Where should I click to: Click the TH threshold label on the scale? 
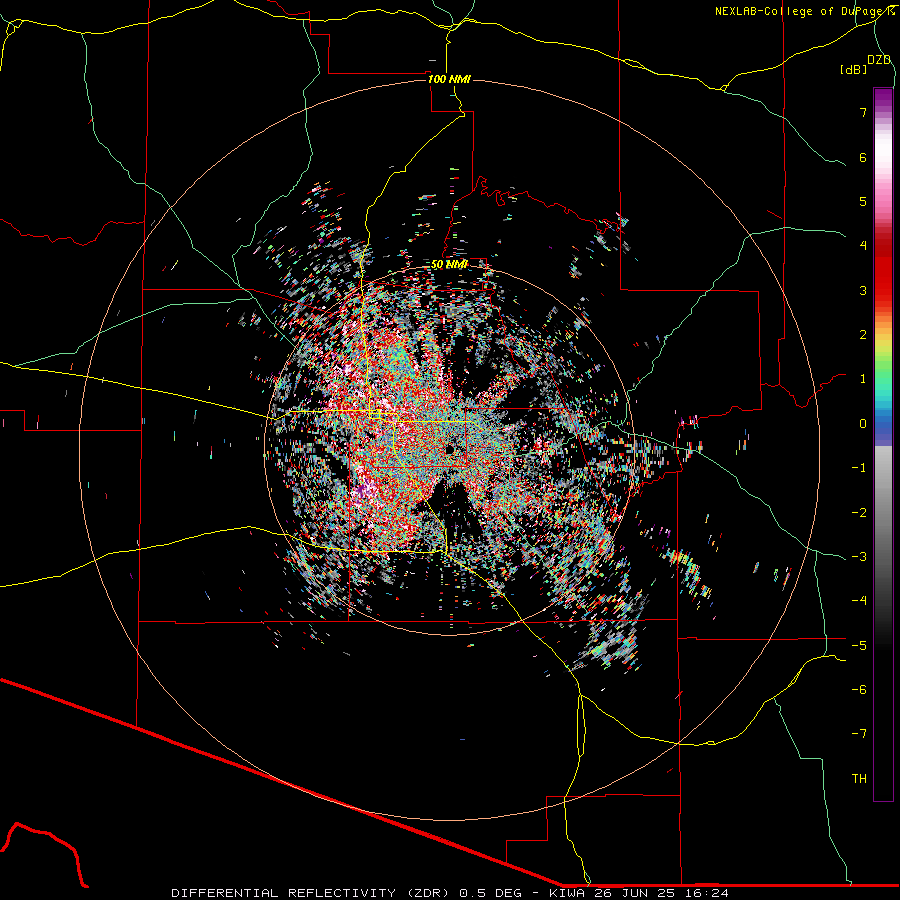pos(859,779)
